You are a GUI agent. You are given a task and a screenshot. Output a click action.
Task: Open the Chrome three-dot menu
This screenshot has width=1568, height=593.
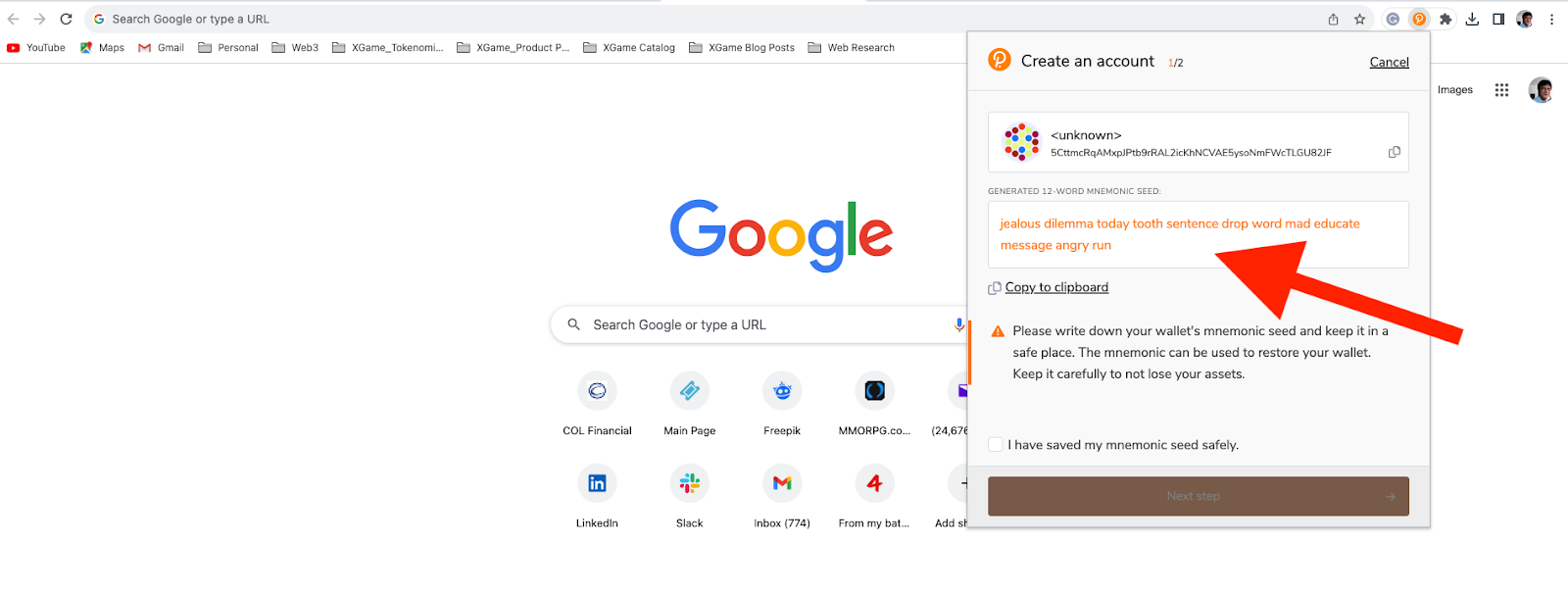click(1551, 19)
